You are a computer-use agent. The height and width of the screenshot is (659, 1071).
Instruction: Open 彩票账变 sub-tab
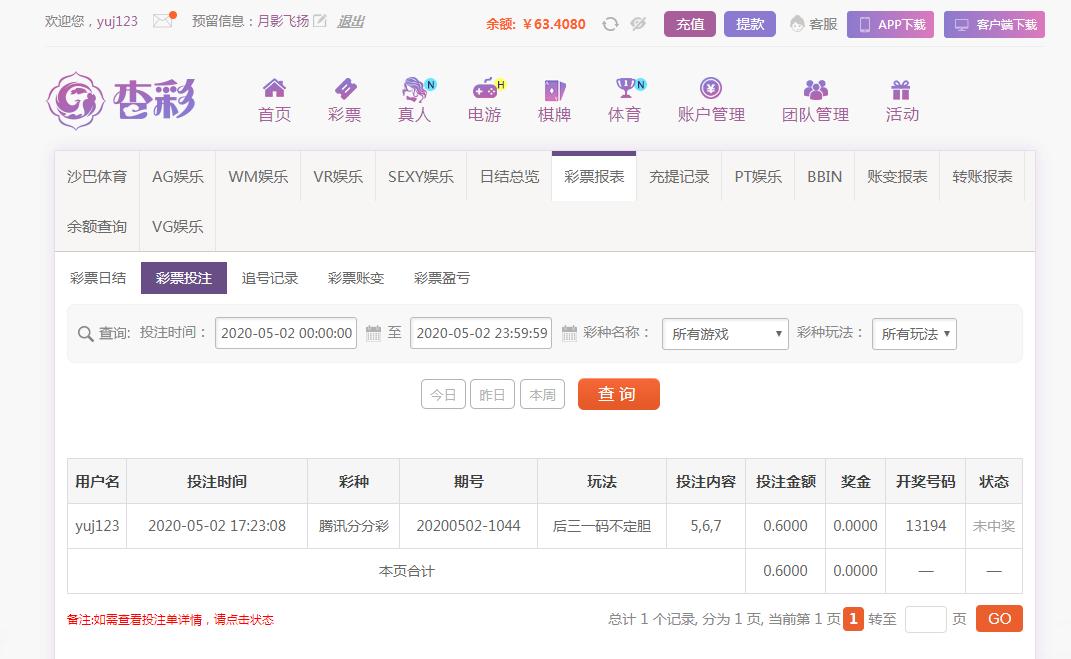tap(356, 278)
